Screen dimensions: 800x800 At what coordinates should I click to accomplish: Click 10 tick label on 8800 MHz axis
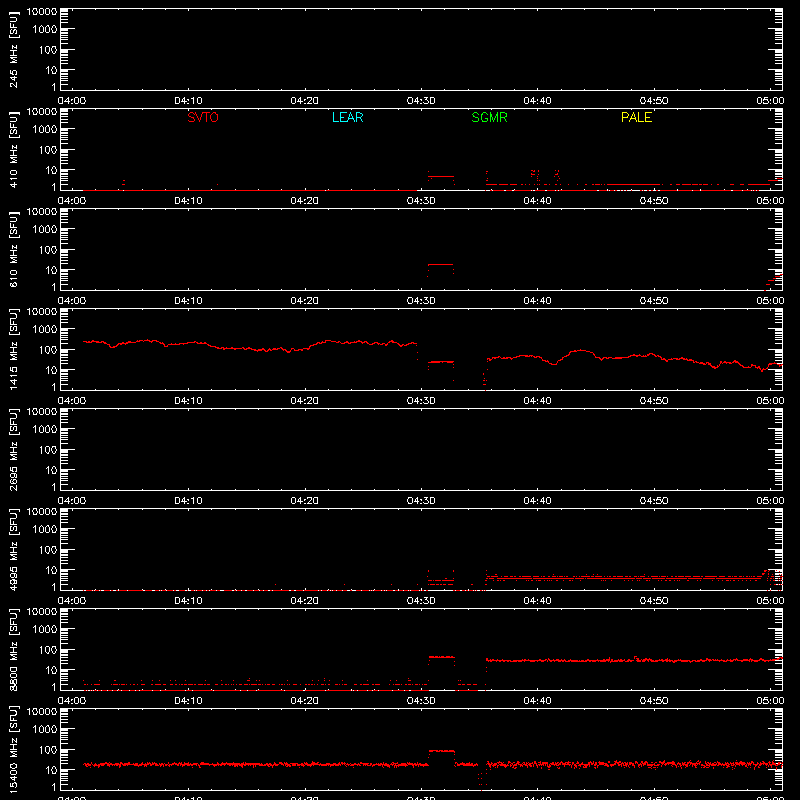coord(51,670)
